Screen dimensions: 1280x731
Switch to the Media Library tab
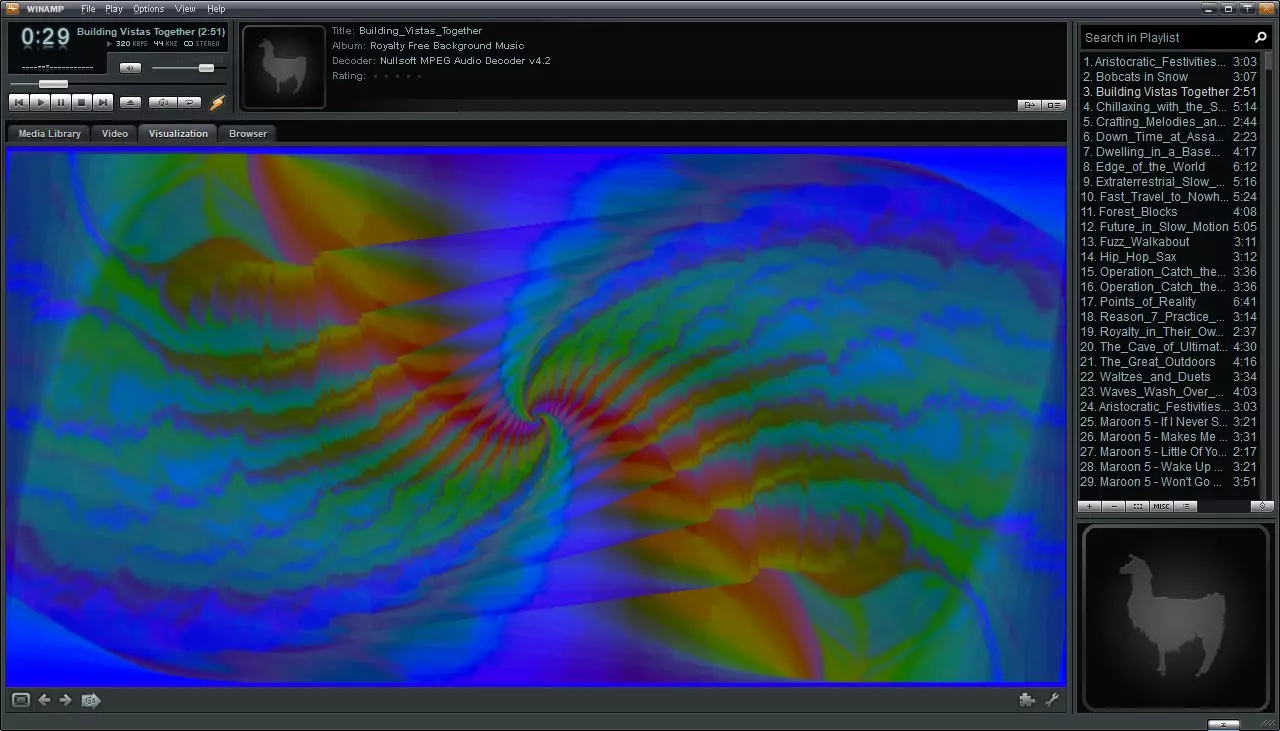click(x=49, y=133)
